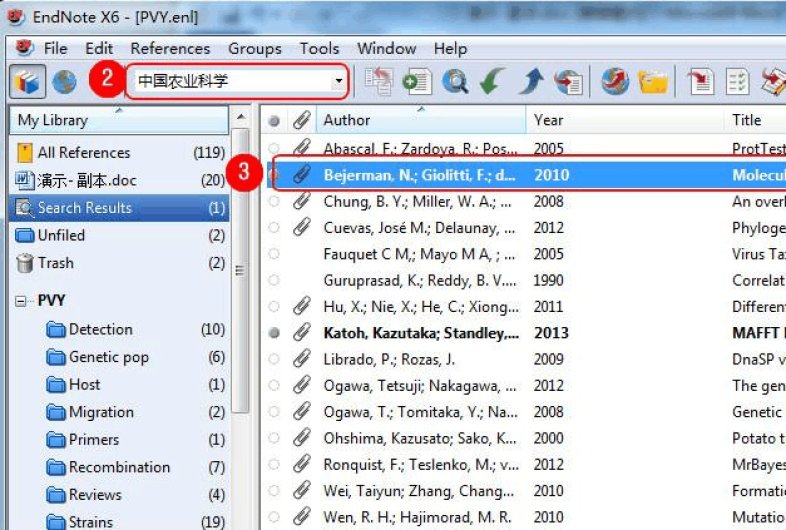
Task: Open attachment paperclip of Wen row
Action: [x=301, y=516]
